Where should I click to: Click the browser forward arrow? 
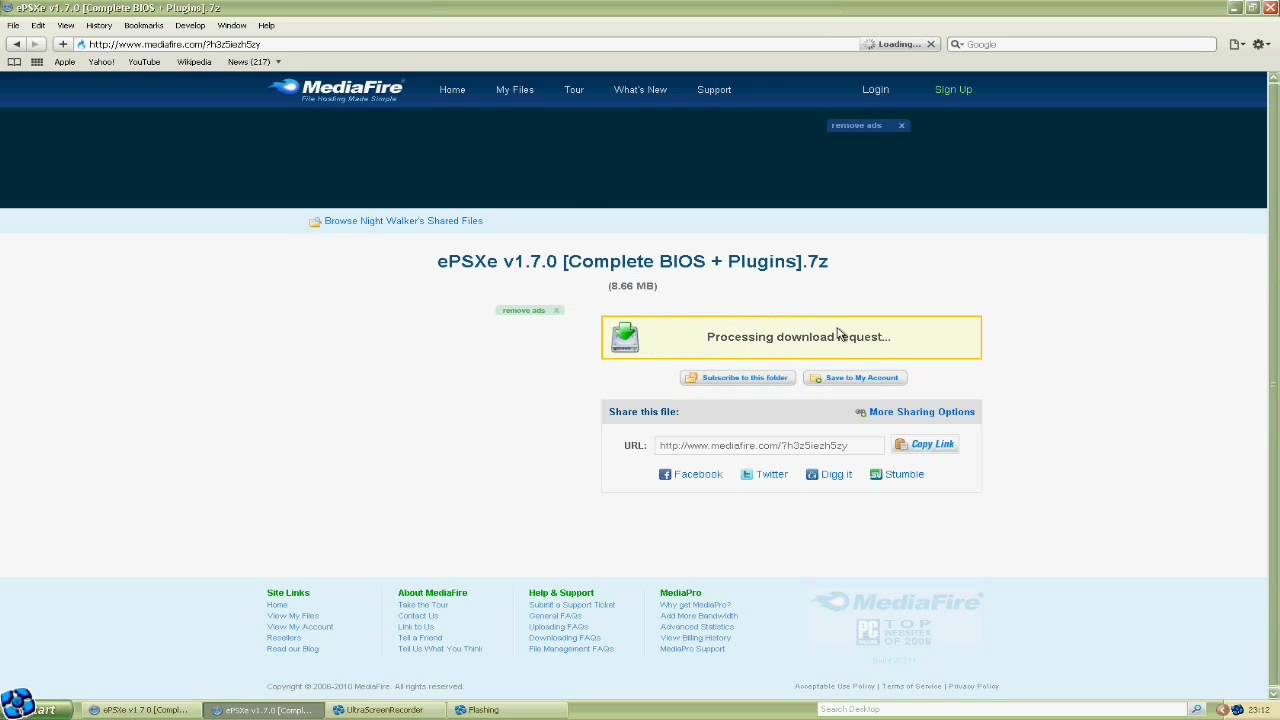35,44
